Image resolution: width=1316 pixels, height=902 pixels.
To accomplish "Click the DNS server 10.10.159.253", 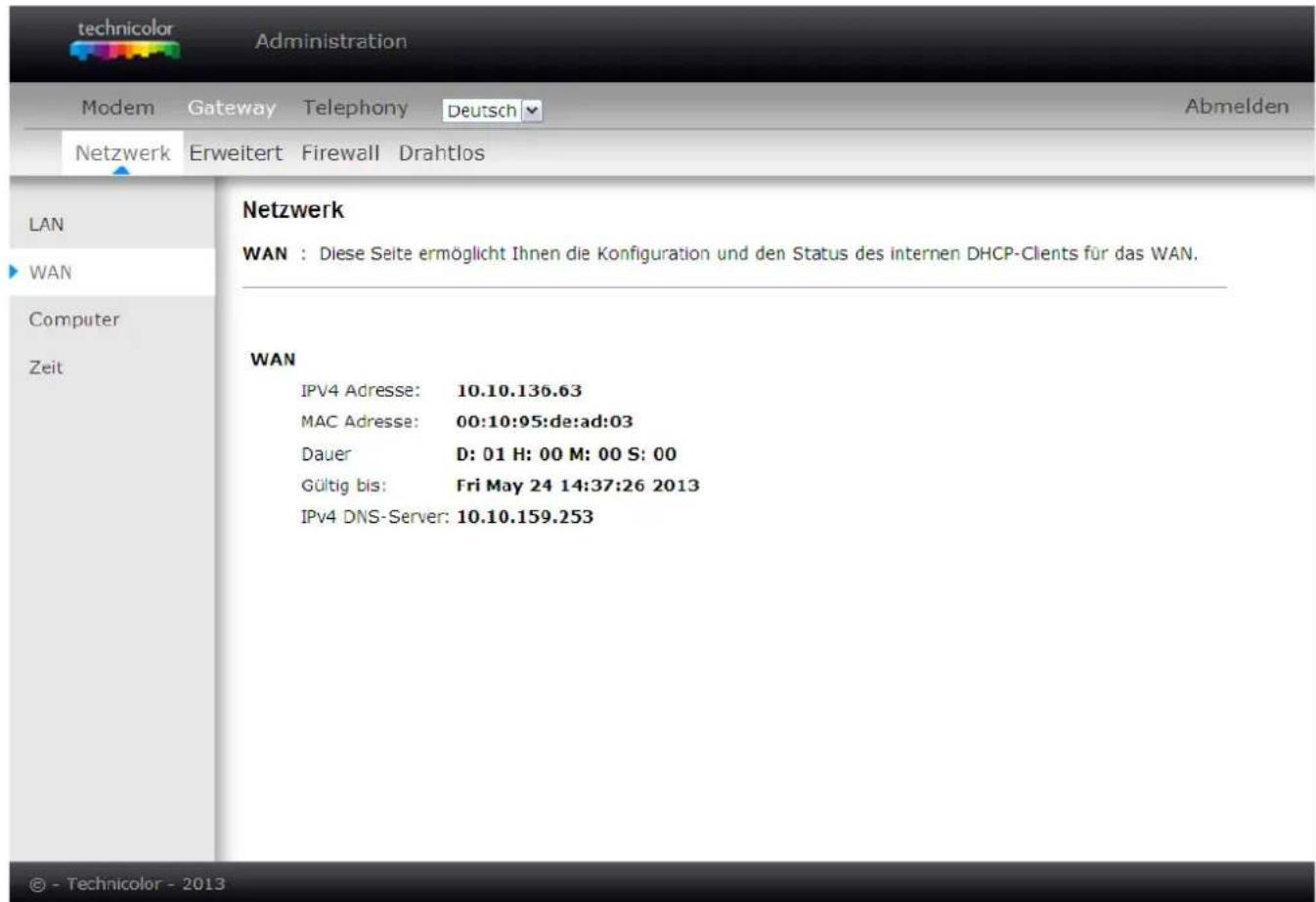I will pyautogui.click(x=525, y=517).
